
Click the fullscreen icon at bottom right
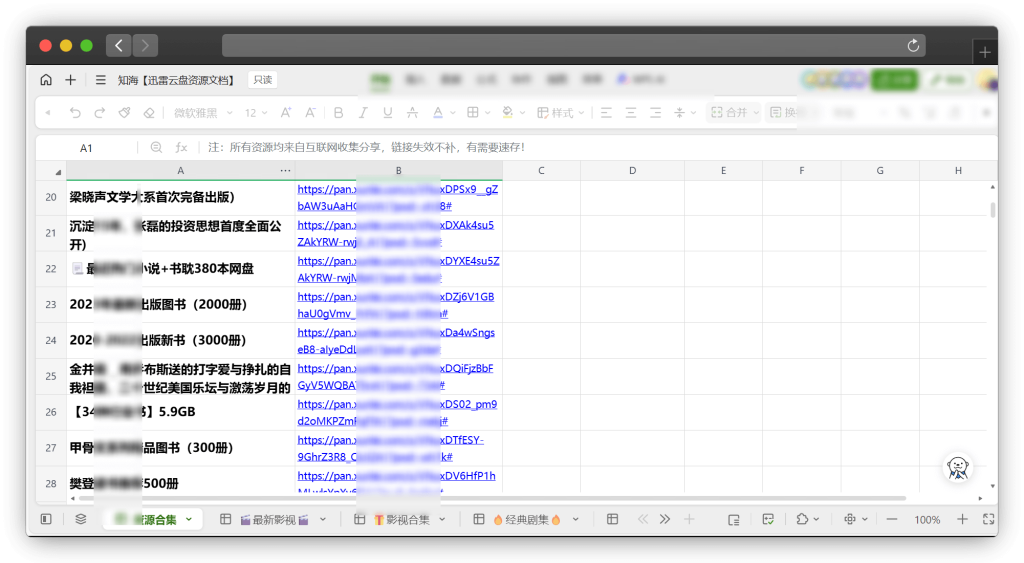pyautogui.click(x=988, y=519)
